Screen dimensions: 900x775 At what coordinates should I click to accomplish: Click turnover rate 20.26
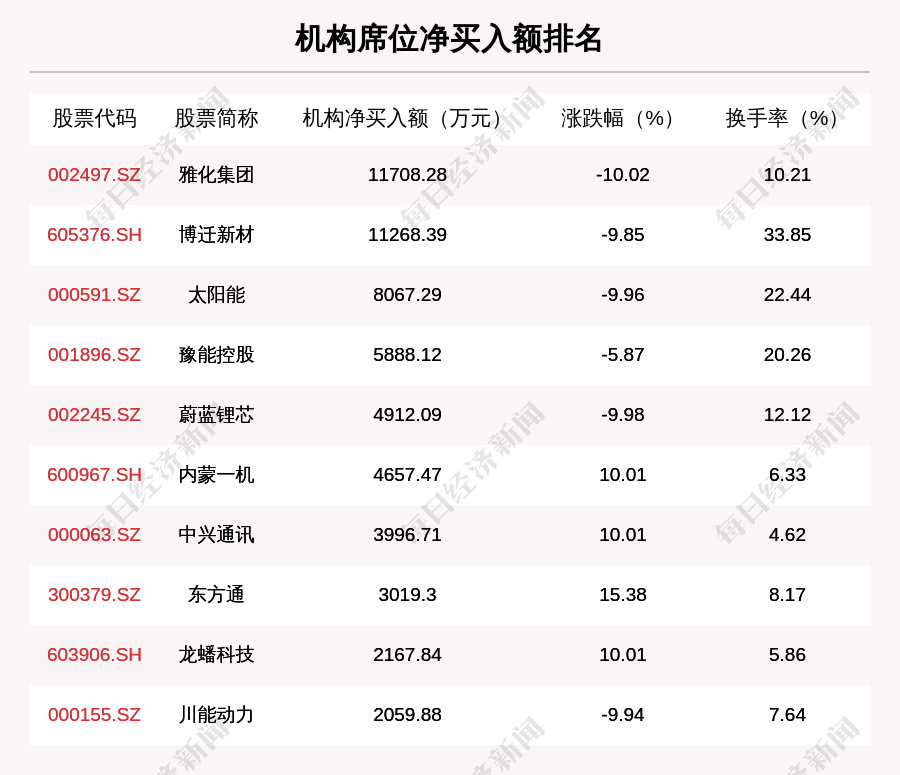[x=787, y=355]
